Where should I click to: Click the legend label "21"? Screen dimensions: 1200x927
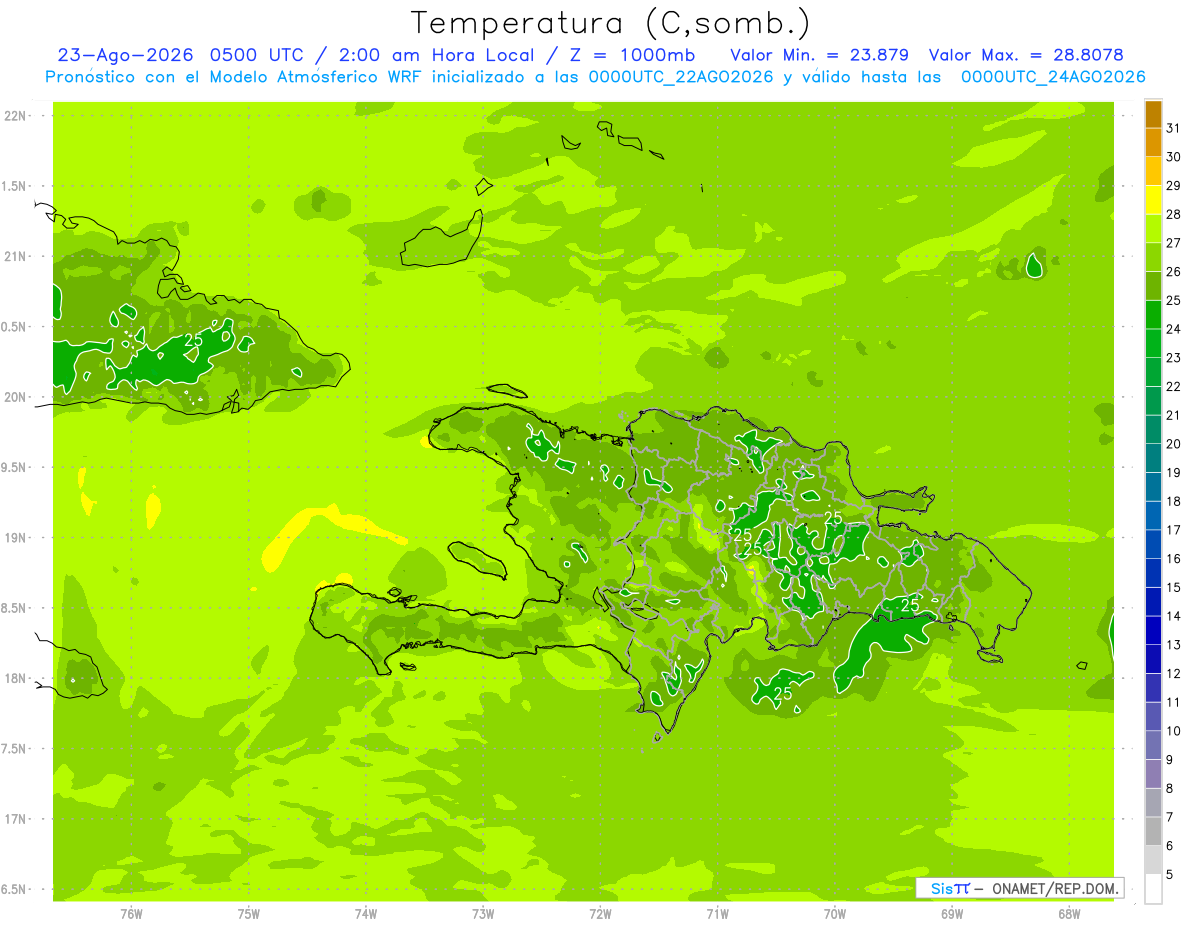click(1173, 415)
